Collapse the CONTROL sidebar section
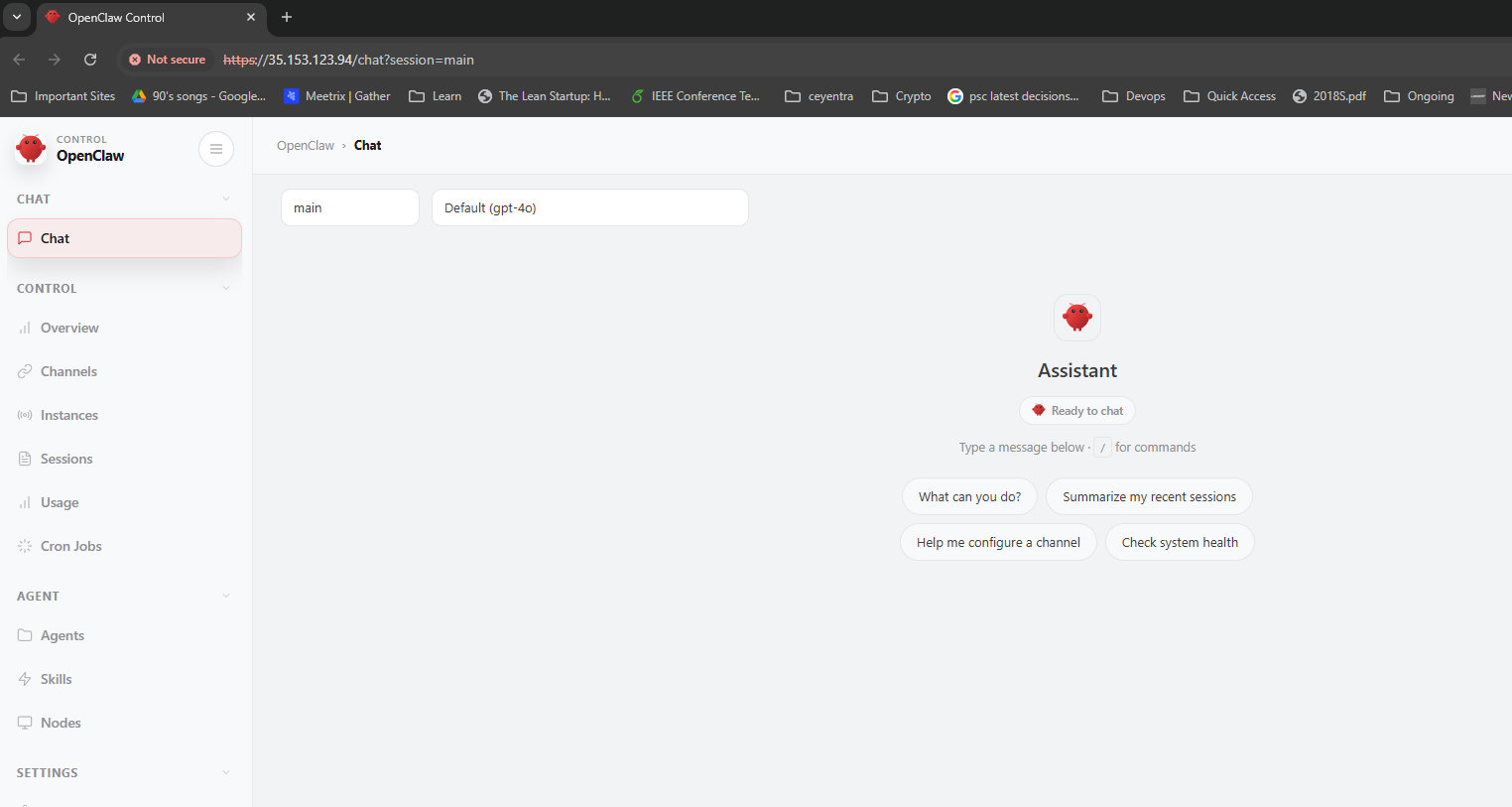This screenshot has height=807, width=1512. click(x=226, y=289)
